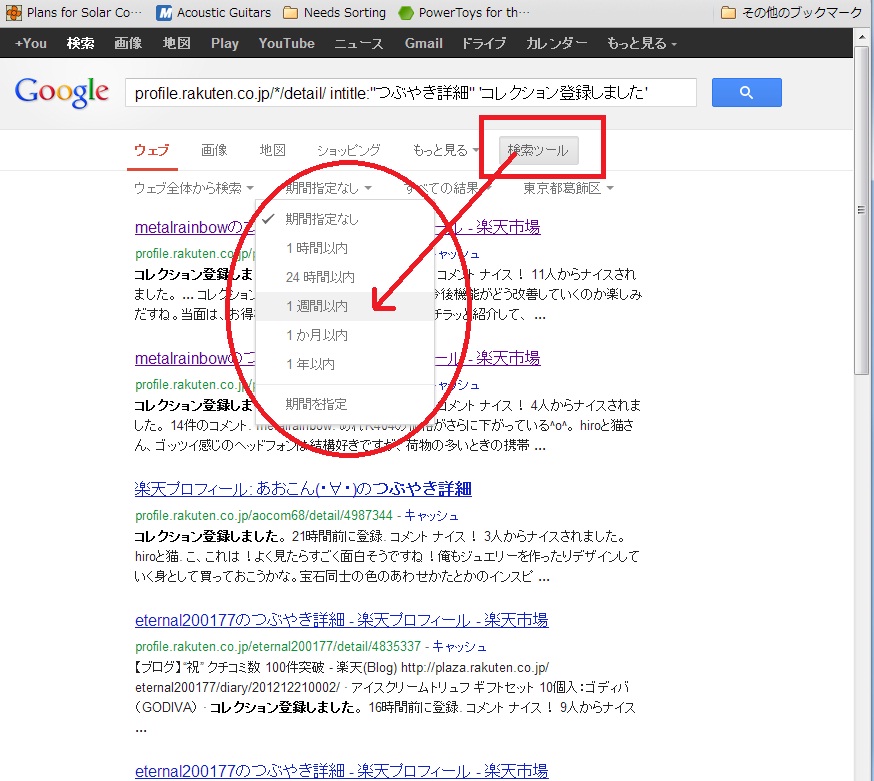Expand the ウェブ全体から検索 dropdown
The image size is (874, 781).
pyautogui.click(x=194, y=188)
